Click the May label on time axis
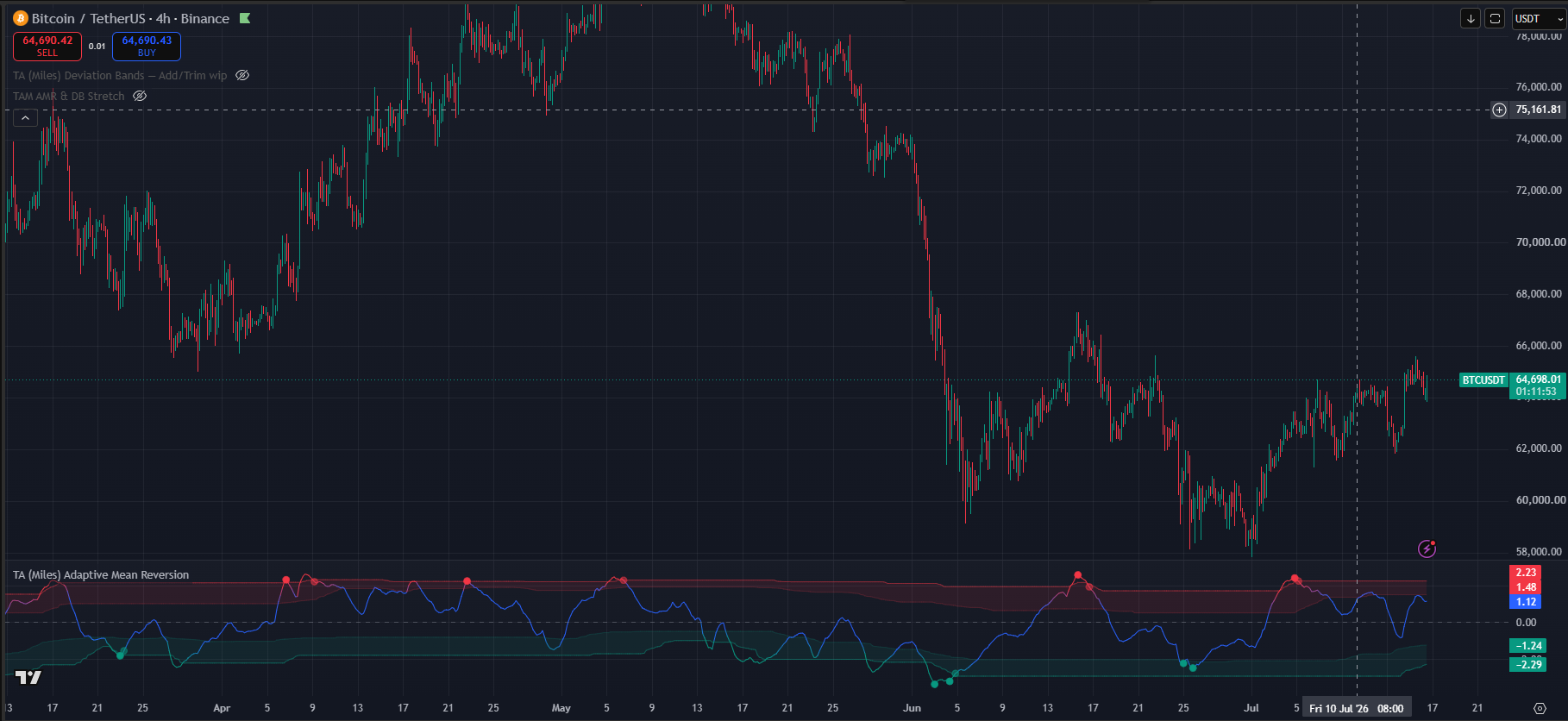This screenshot has height=721, width=1568. [x=561, y=708]
